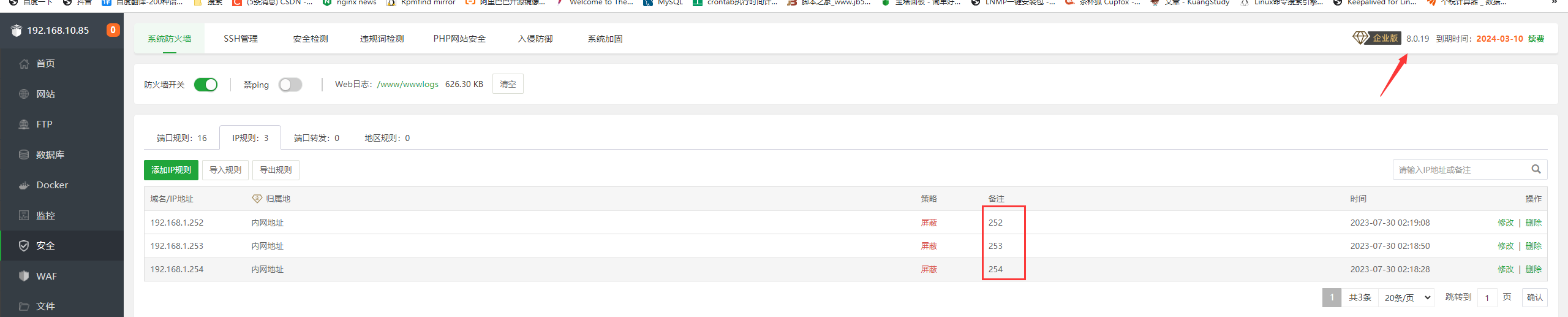Click the green 添加IP规则 button
Screen dimensions: 1568x317
pyautogui.click(x=171, y=170)
